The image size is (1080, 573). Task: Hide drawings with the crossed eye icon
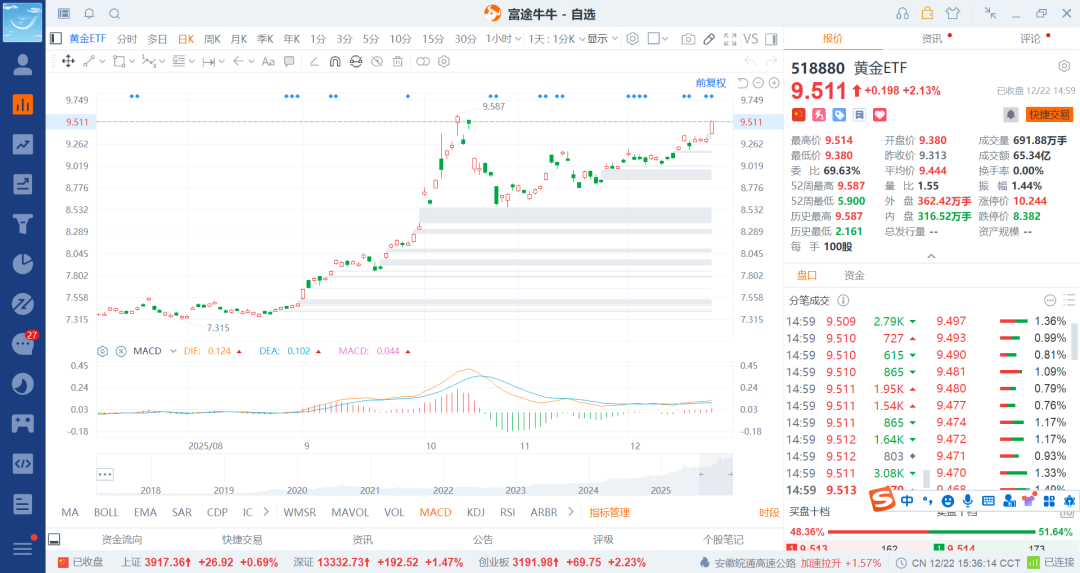377,61
